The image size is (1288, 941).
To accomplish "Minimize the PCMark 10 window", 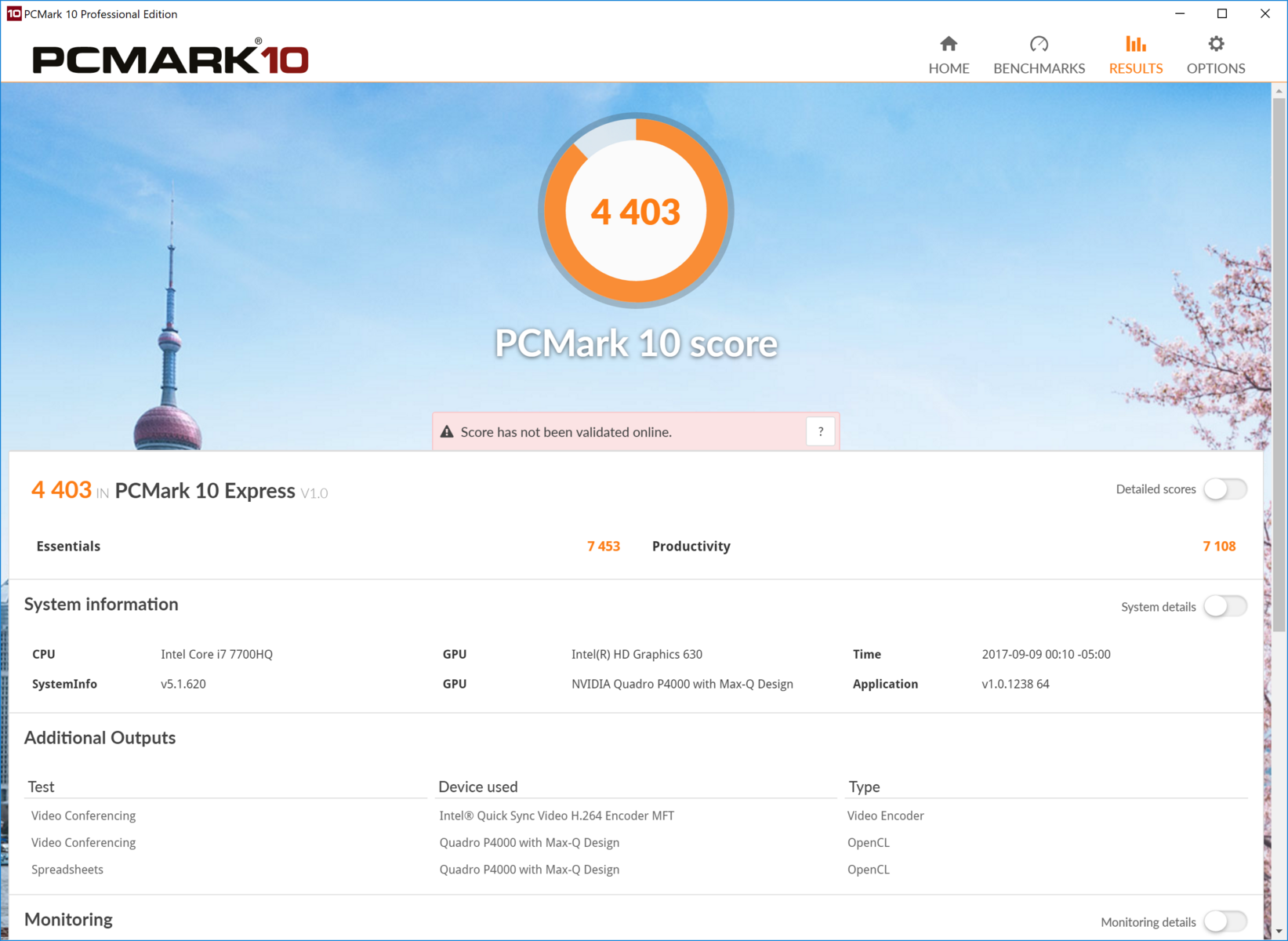I will [x=1180, y=13].
